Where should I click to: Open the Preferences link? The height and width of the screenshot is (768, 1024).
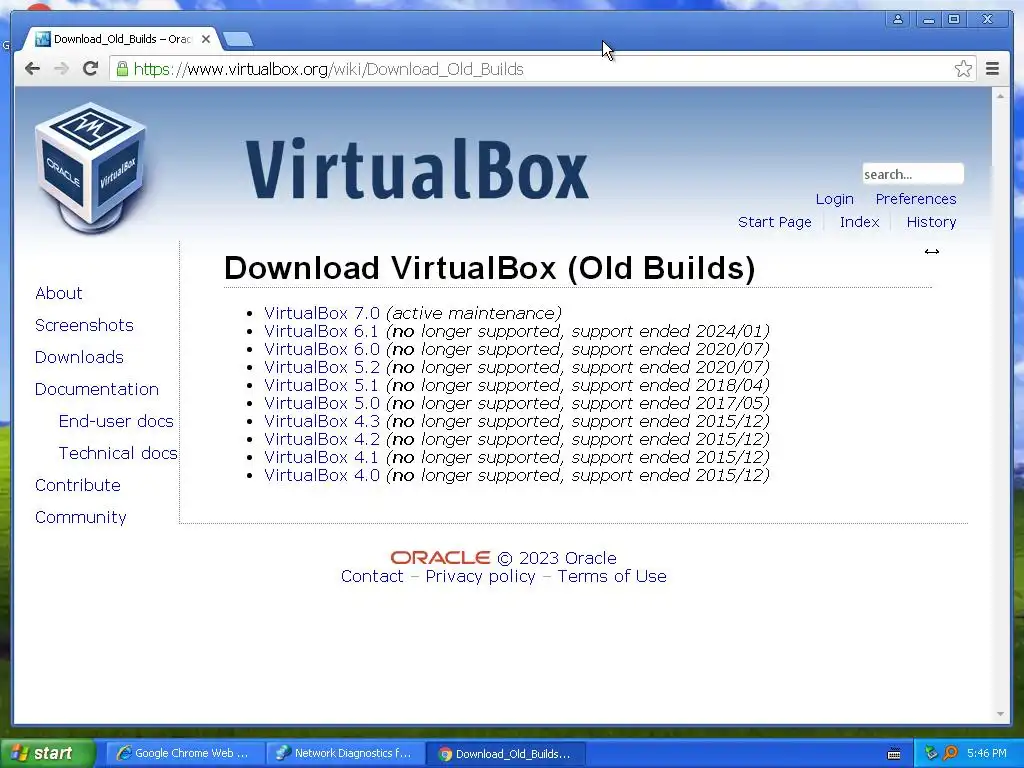(916, 199)
